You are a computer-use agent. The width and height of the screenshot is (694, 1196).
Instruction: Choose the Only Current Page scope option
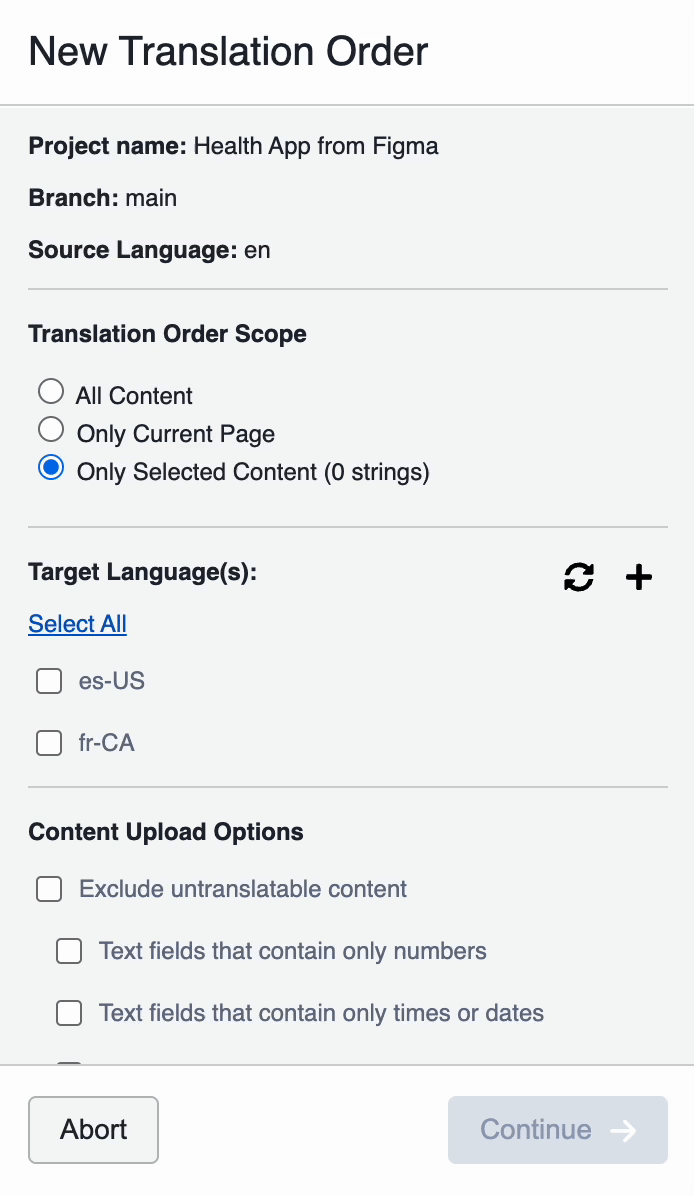click(51, 429)
